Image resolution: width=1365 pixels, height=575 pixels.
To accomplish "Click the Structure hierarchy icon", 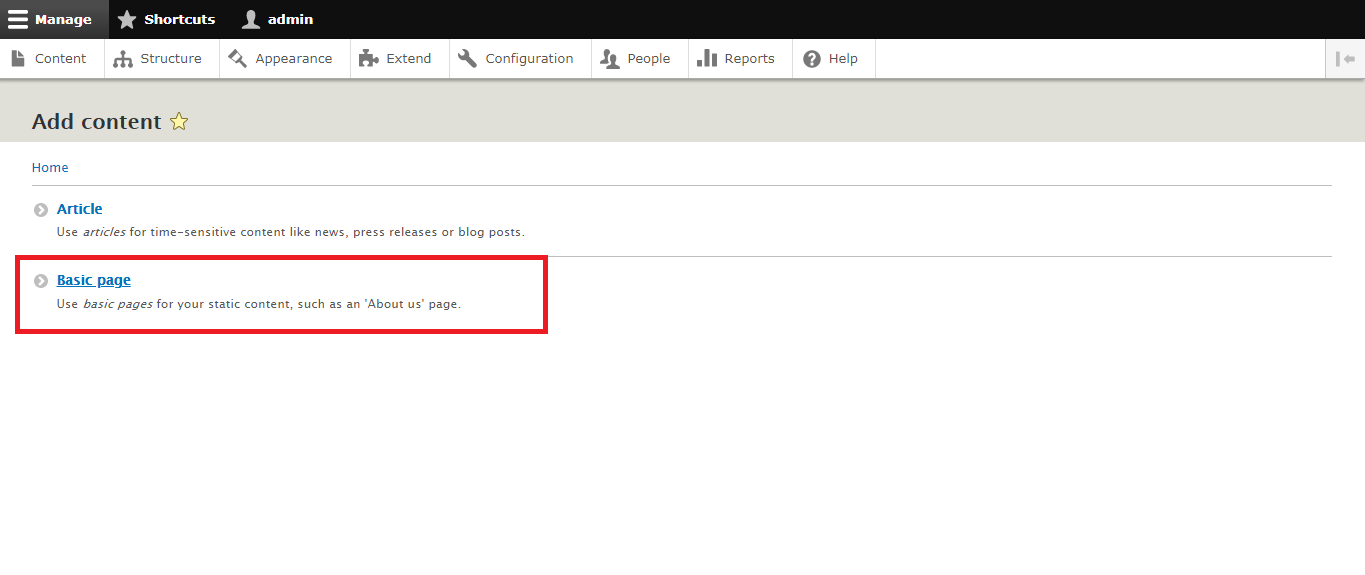I will coord(123,59).
